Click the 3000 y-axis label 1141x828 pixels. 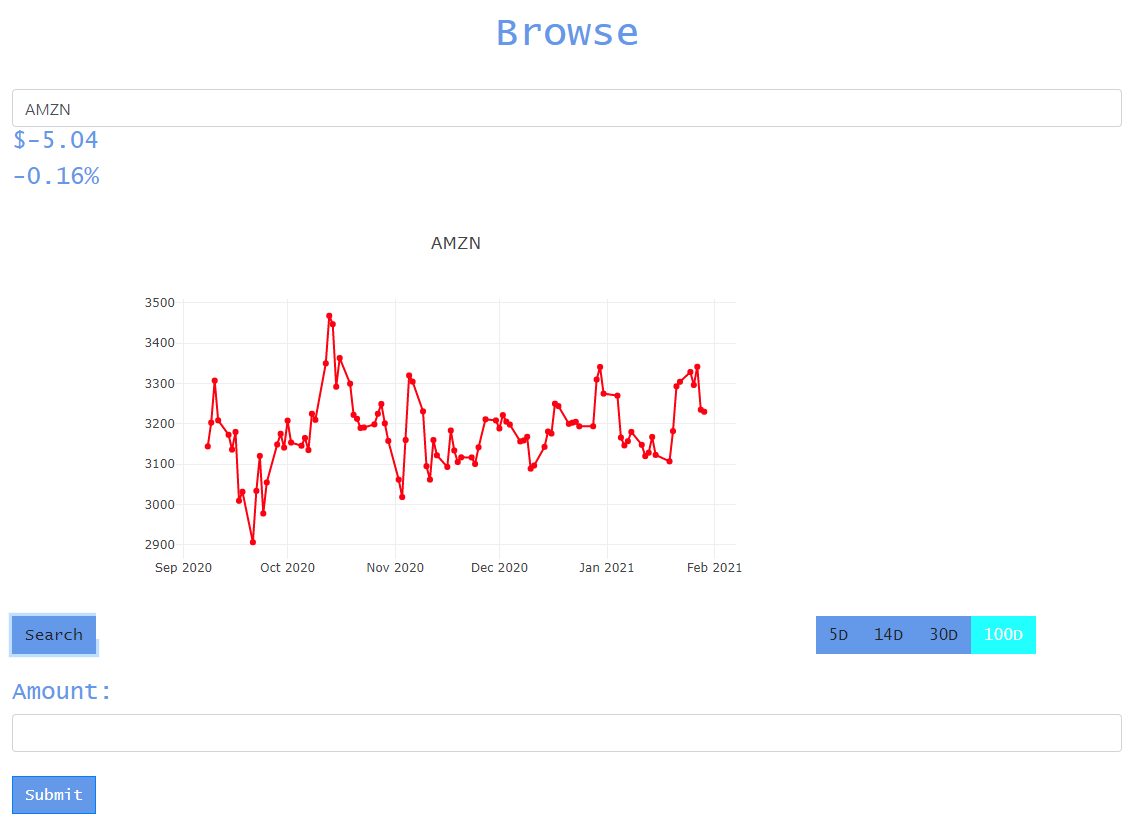coord(159,504)
